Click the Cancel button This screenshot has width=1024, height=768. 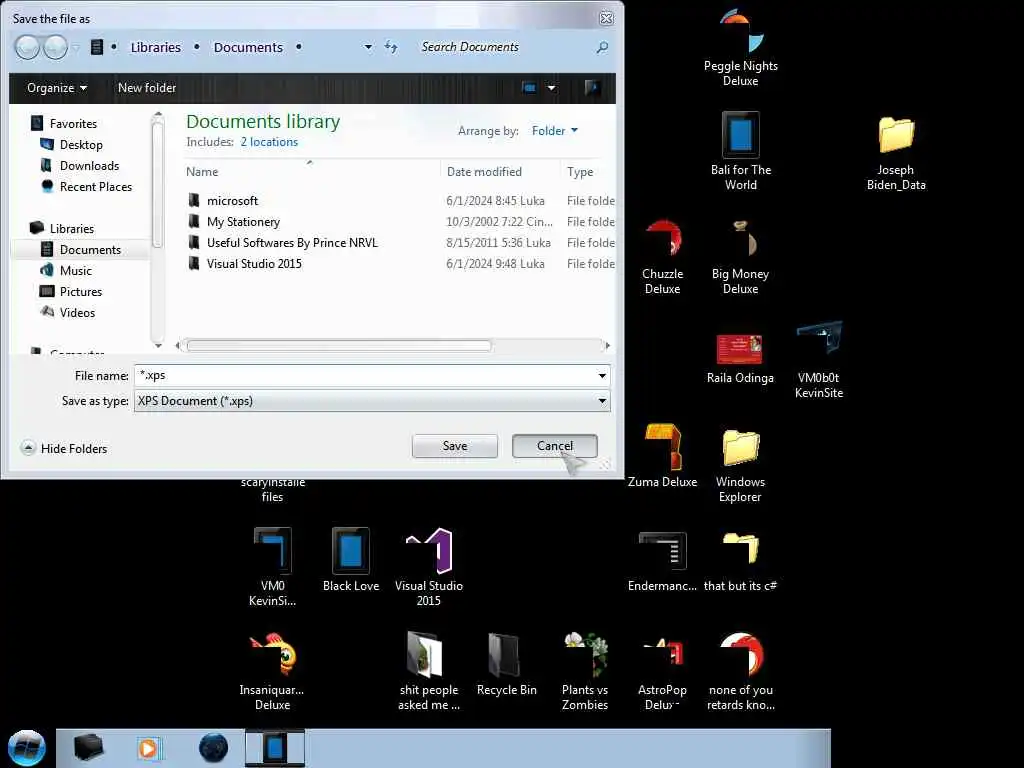pos(554,446)
